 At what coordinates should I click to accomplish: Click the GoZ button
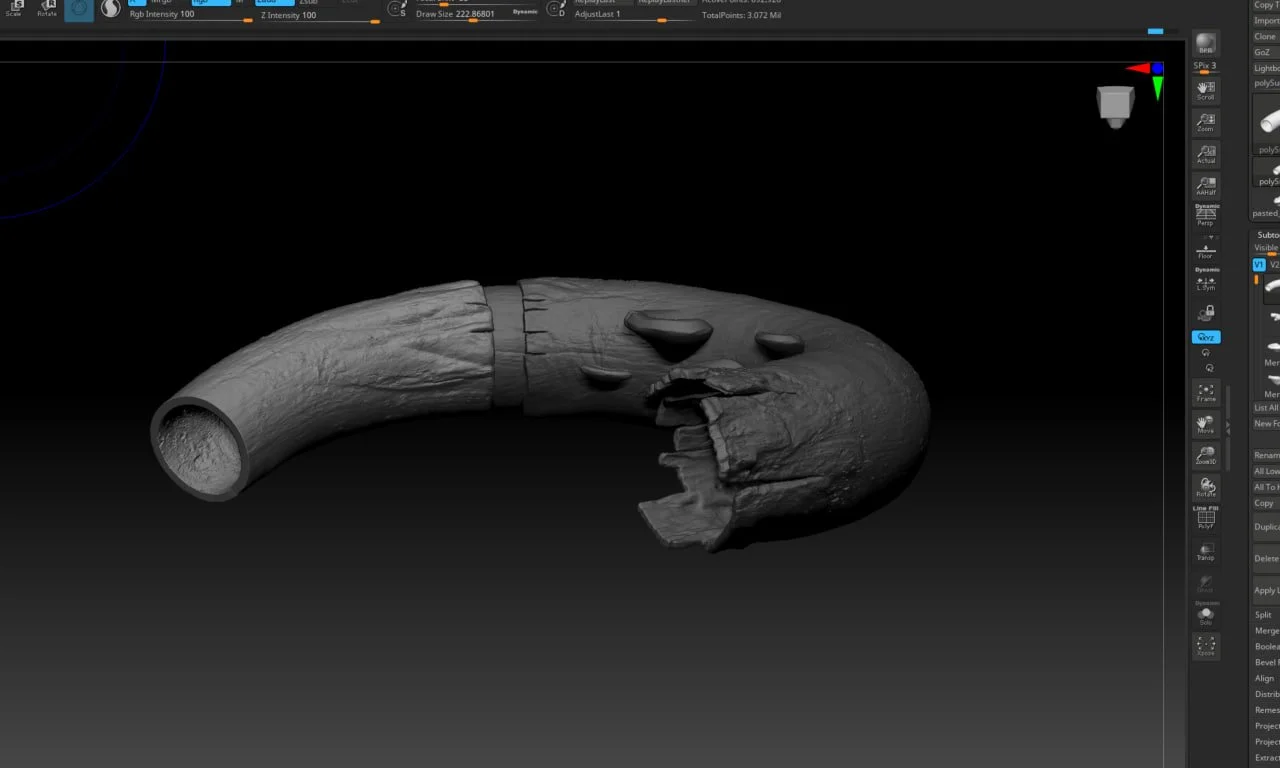(1266, 52)
